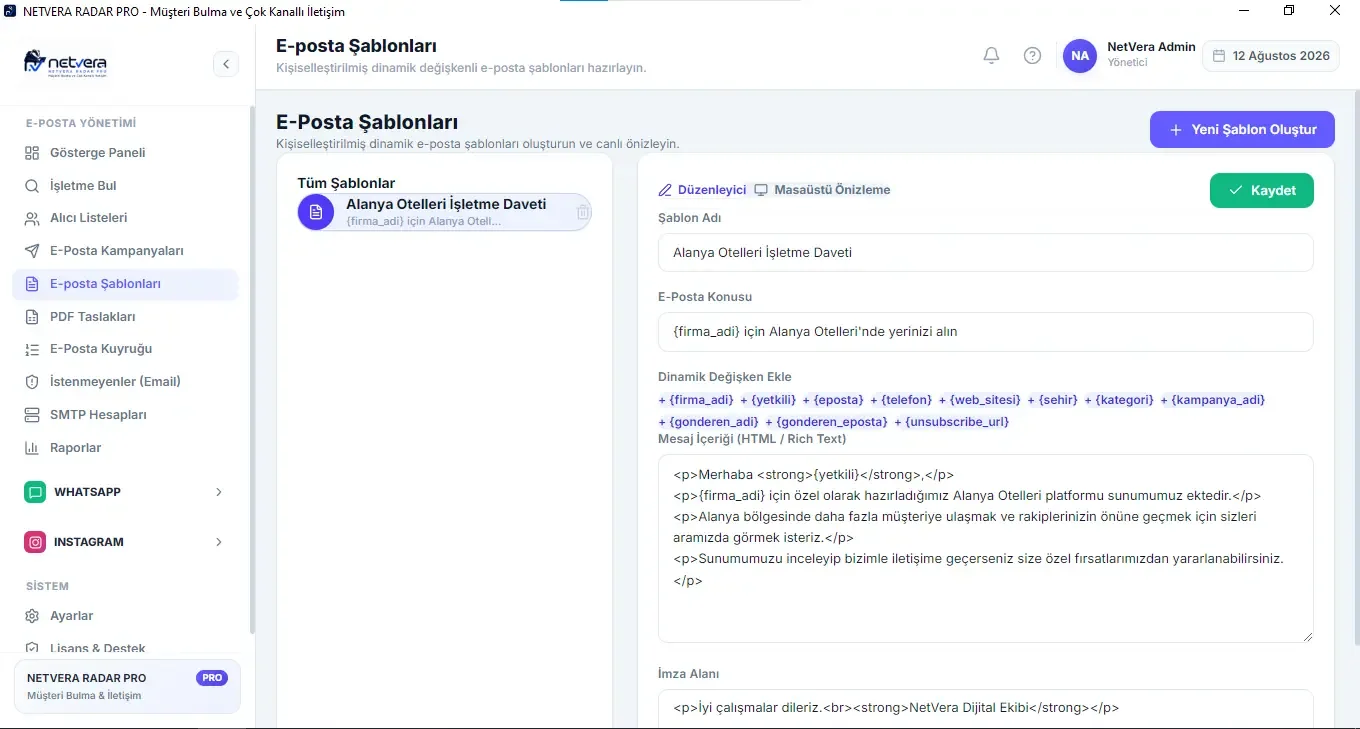Delete the Alanya Otelleri template via trash icon
The height and width of the screenshot is (729, 1360).
[x=583, y=212]
